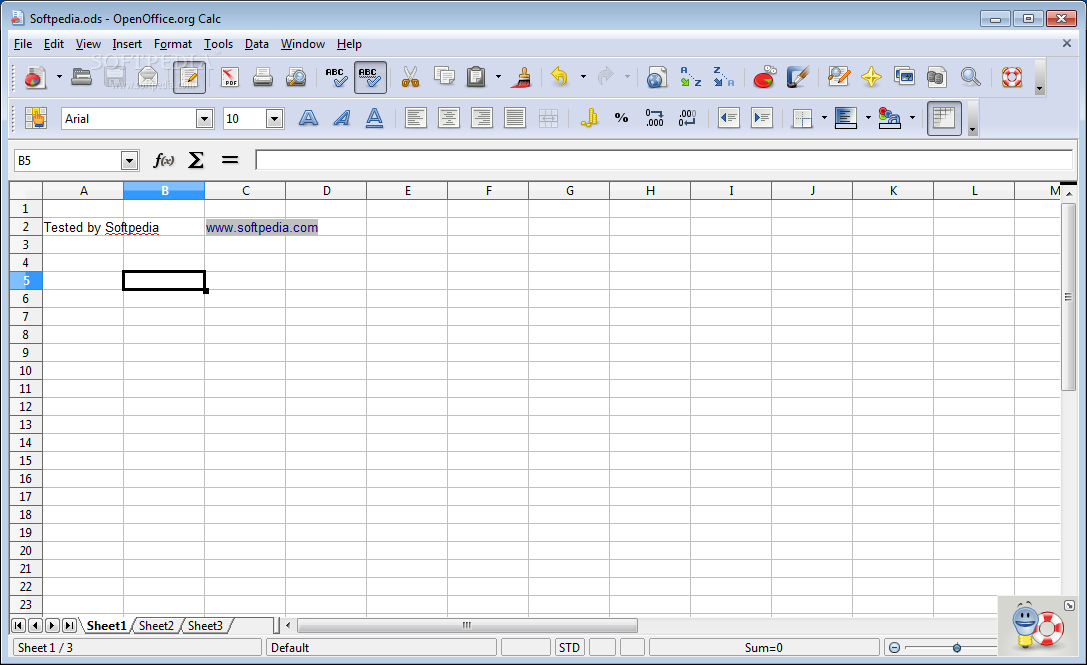Open the Borders dropdown arrow

[x=824, y=118]
